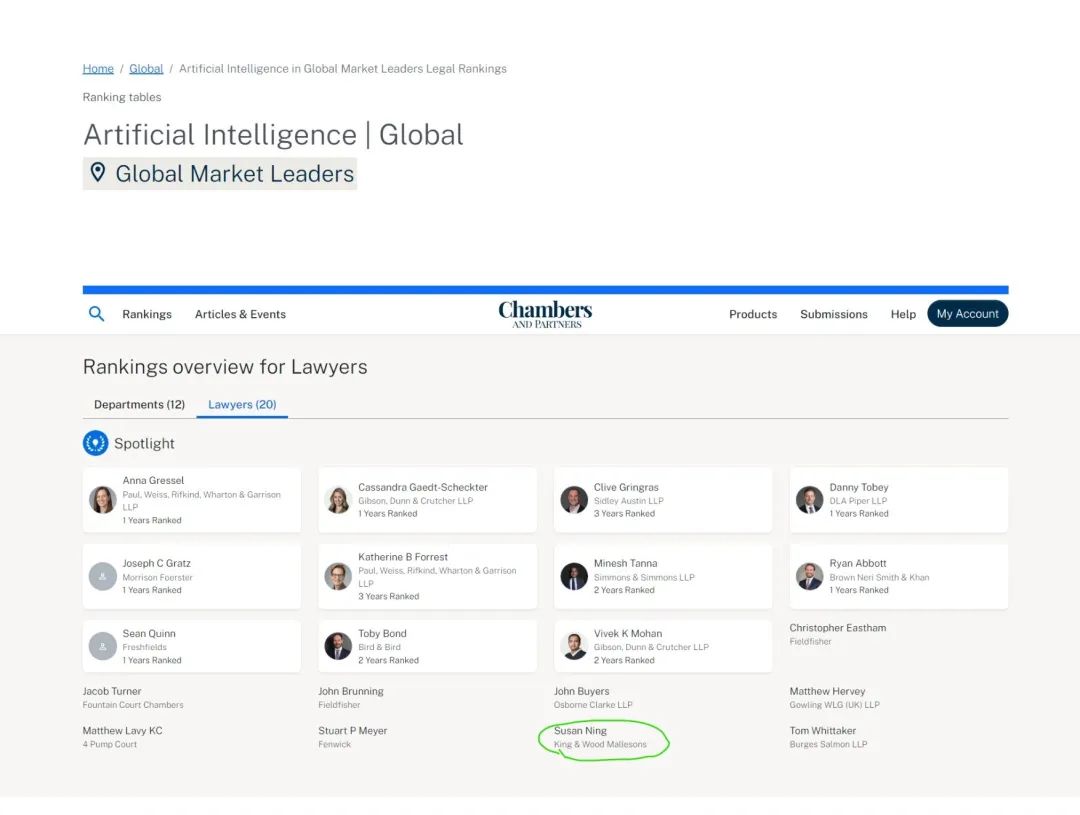Click "Bird & Bird" firm text
Image resolution: width=1080 pixels, height=815 pixels.
click(x=379, y=647)
